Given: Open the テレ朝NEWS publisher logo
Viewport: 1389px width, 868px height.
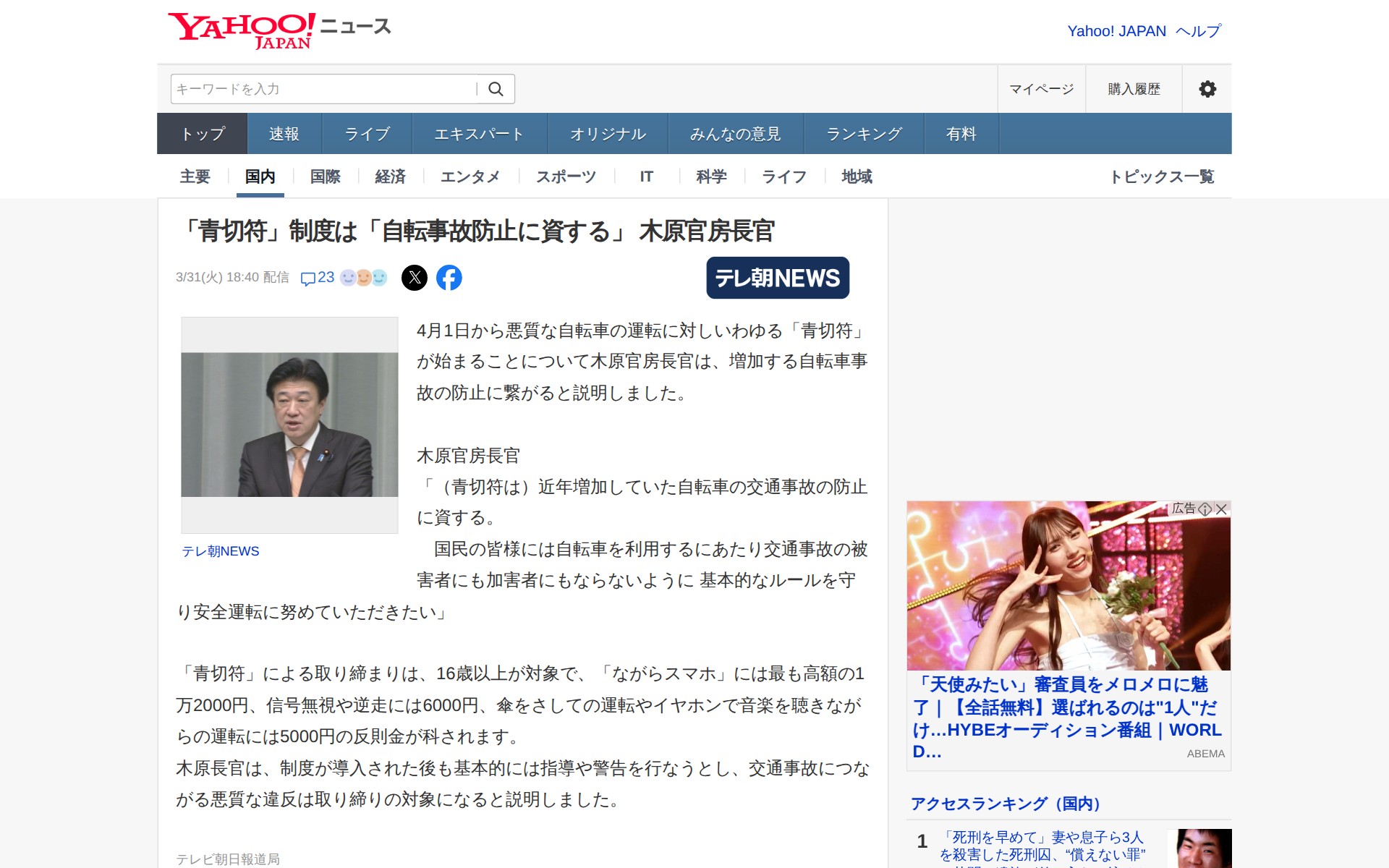Looking at the screenshot, I should [x=778, y=277].
